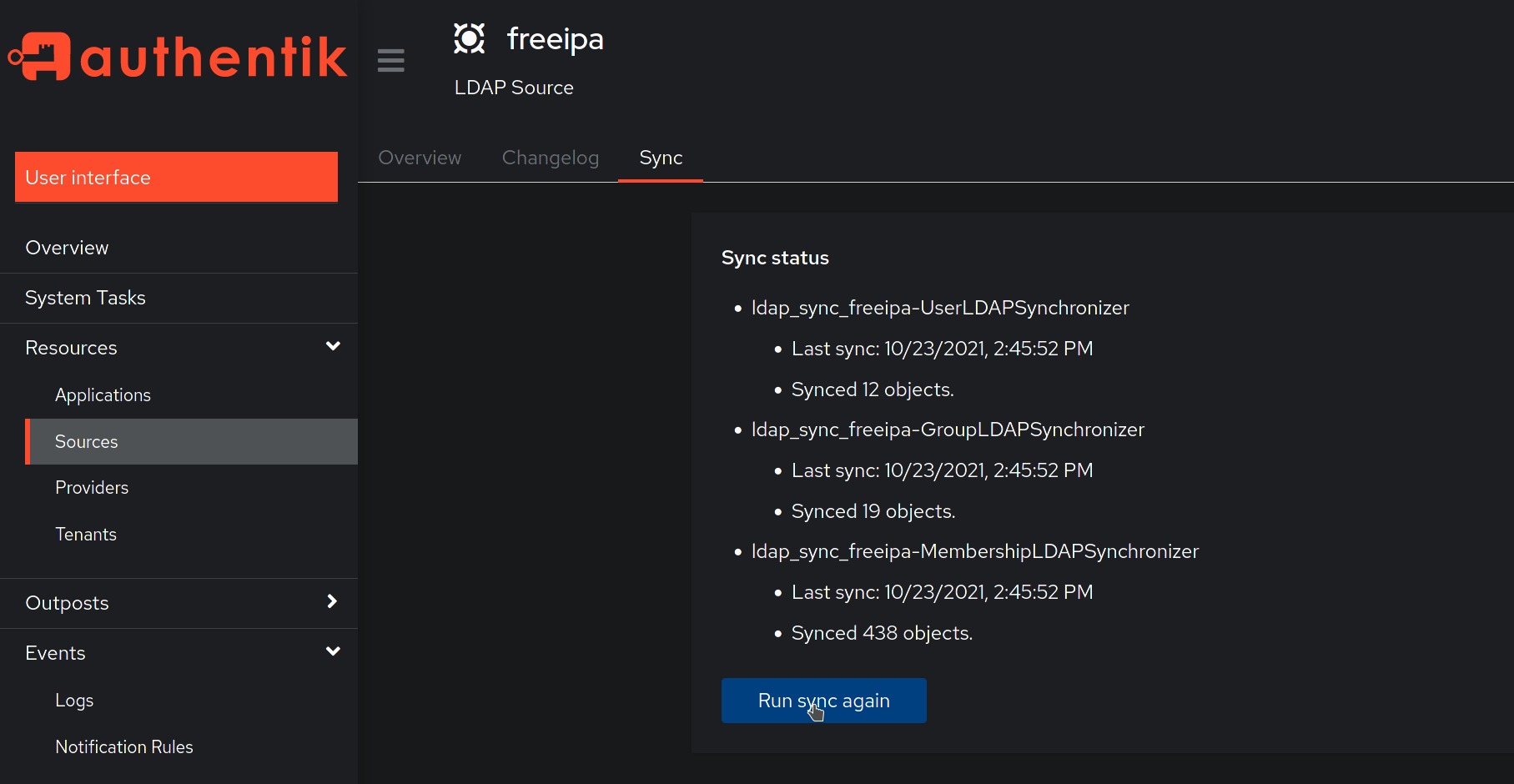Navigate to Applications
The width and height of the screenshot is (1514, 784).
(x=103, y=395)
